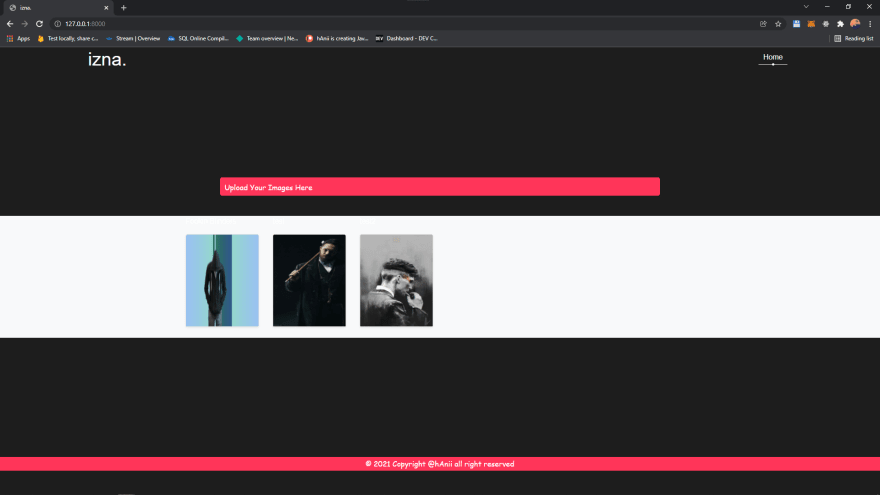Open the Dashboard - DEV bookmark
This screenshot has width=880, height=495.
pyautogui.click(x=406, y=38)
